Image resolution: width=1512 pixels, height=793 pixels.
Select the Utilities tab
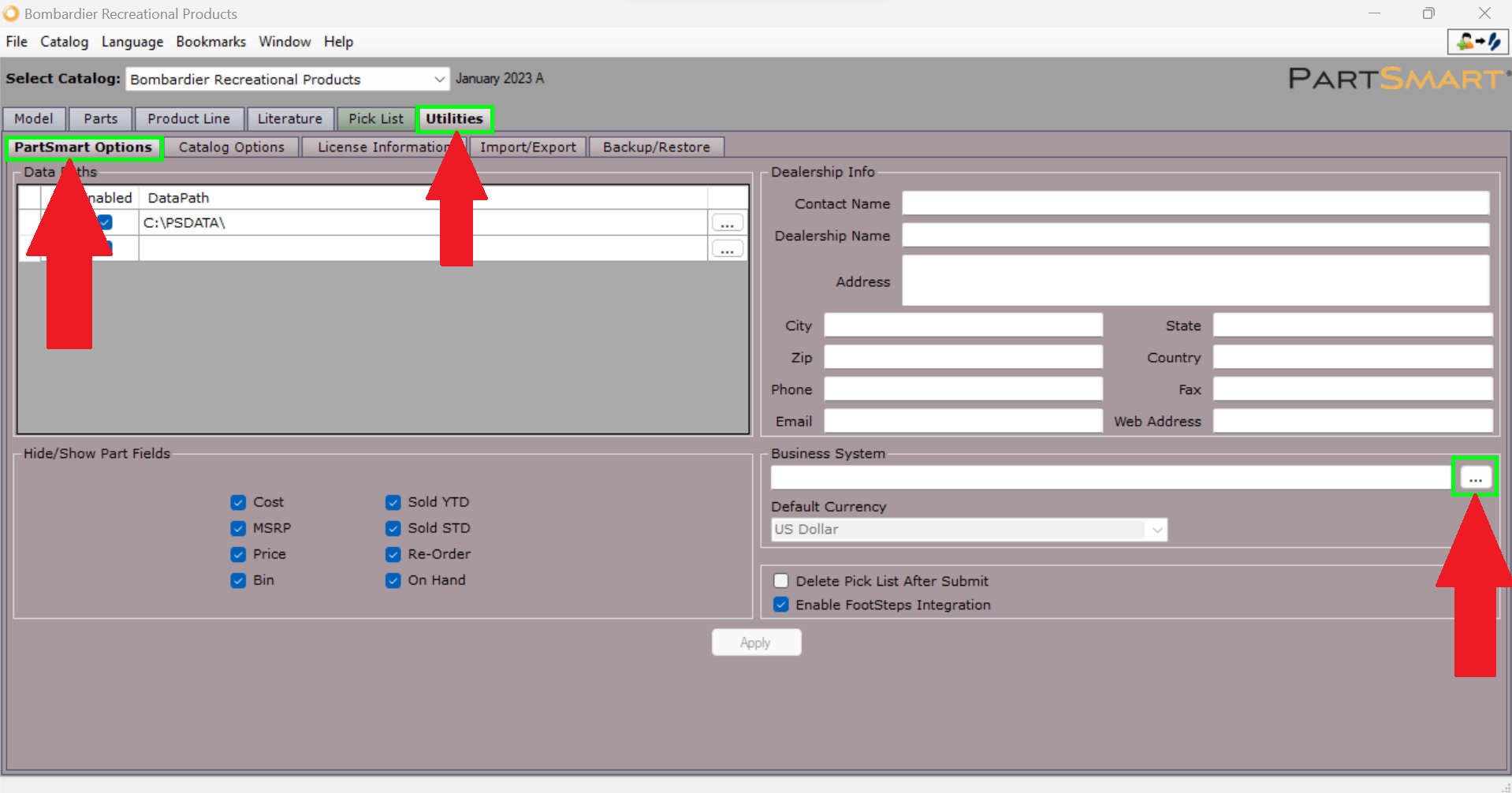tap(455, 119)
